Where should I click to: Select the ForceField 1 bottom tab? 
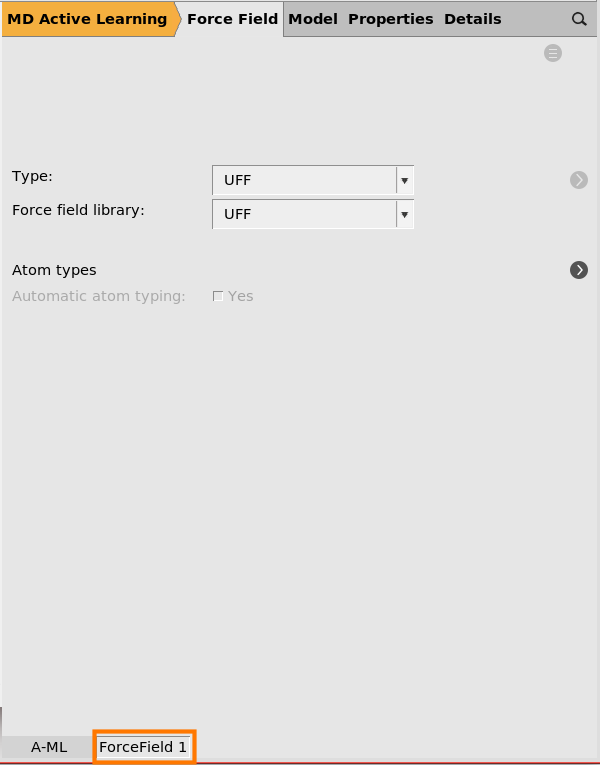143,747
